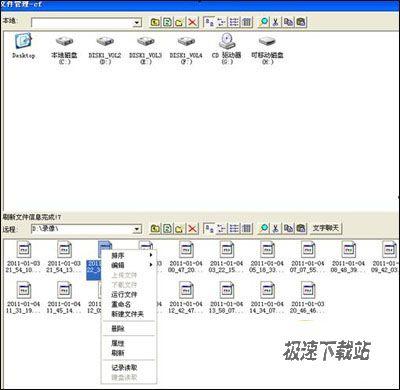The width and height of the screenshot is (400, 390).
Task: Expand the 本地 local path dropdown arrow
Action: [137, 23]
